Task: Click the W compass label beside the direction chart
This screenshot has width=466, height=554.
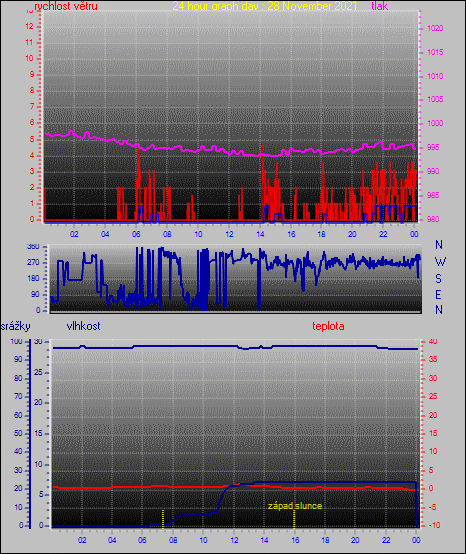Action: 440,262
